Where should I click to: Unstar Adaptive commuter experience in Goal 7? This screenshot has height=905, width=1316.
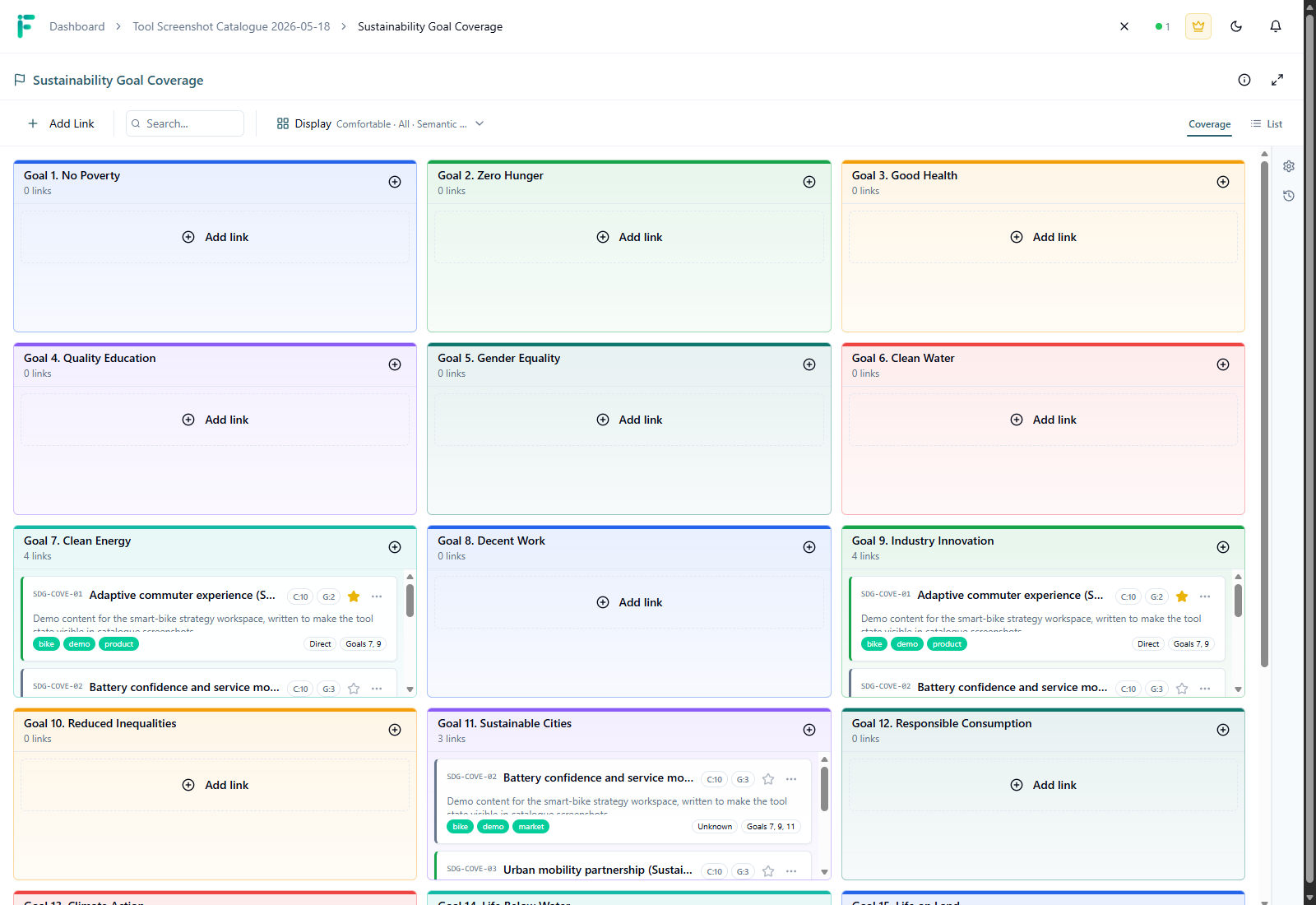click(x=354, y=596)
